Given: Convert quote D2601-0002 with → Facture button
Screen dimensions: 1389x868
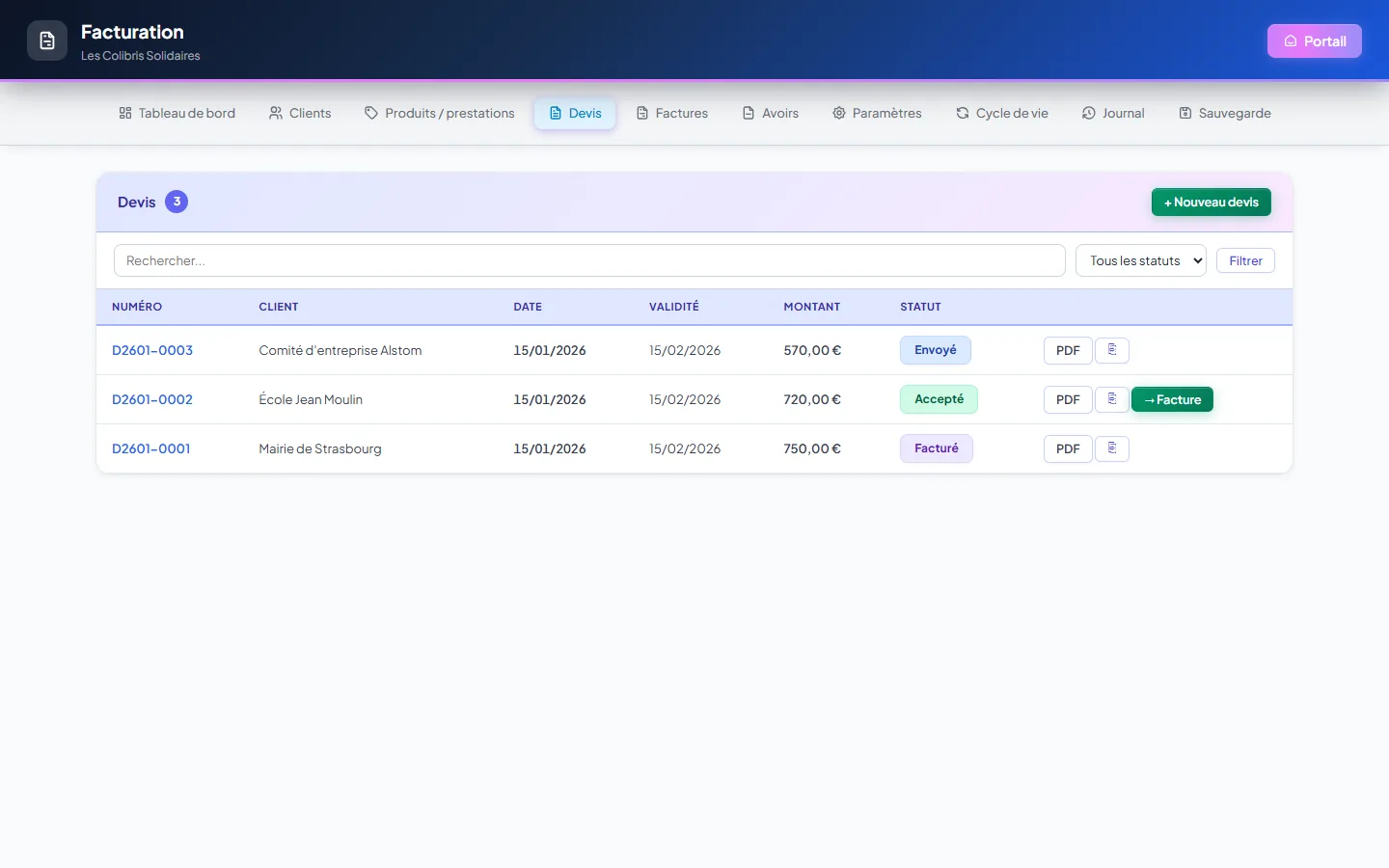Looking at the screenshot, I should point(1172,399).
